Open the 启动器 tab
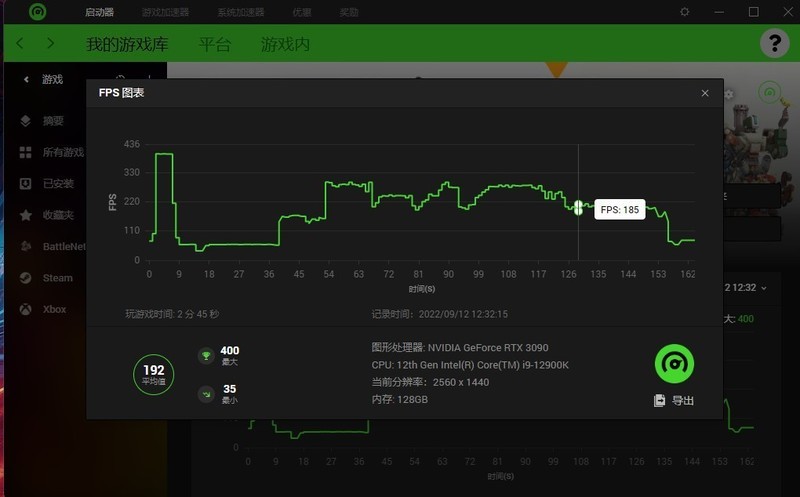This screenshot has height=497, width=800. [99, 12]
